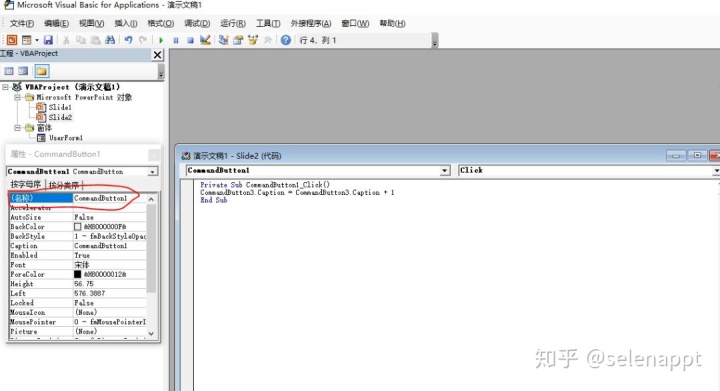Collapse the Microsoft PowerPoint 对象 folder
This screenshot has width=720, height=391.
17,97
